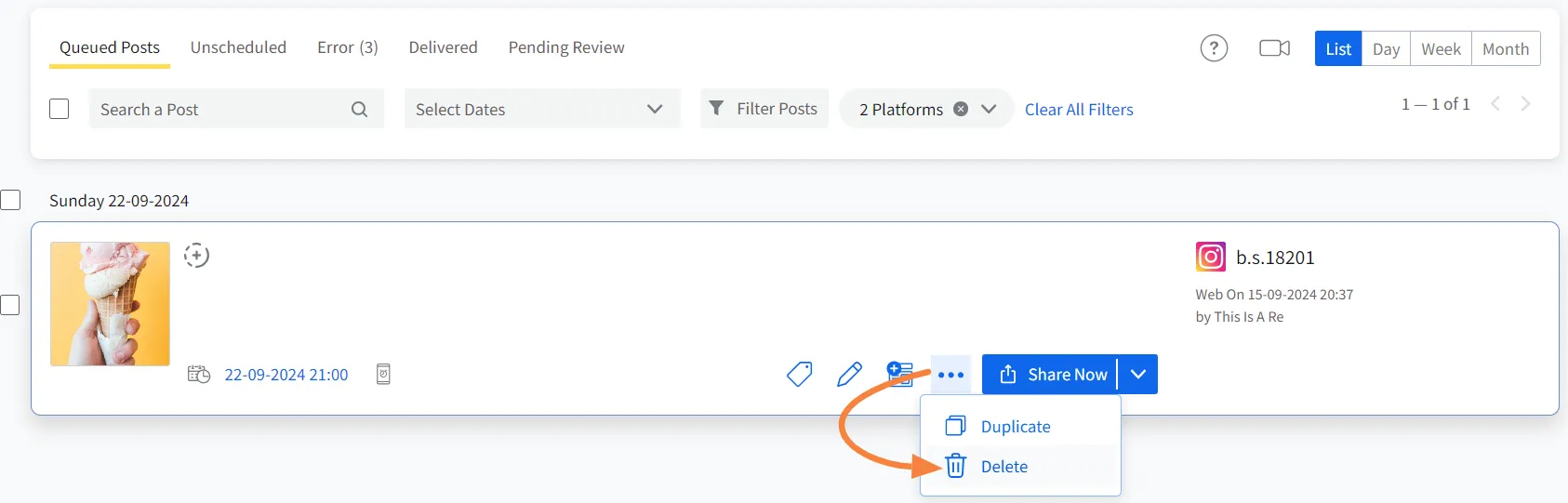Open the three dots more options
Image resolution: width=1568 pixels, height=503 pixels.
[x=950, y=375]
